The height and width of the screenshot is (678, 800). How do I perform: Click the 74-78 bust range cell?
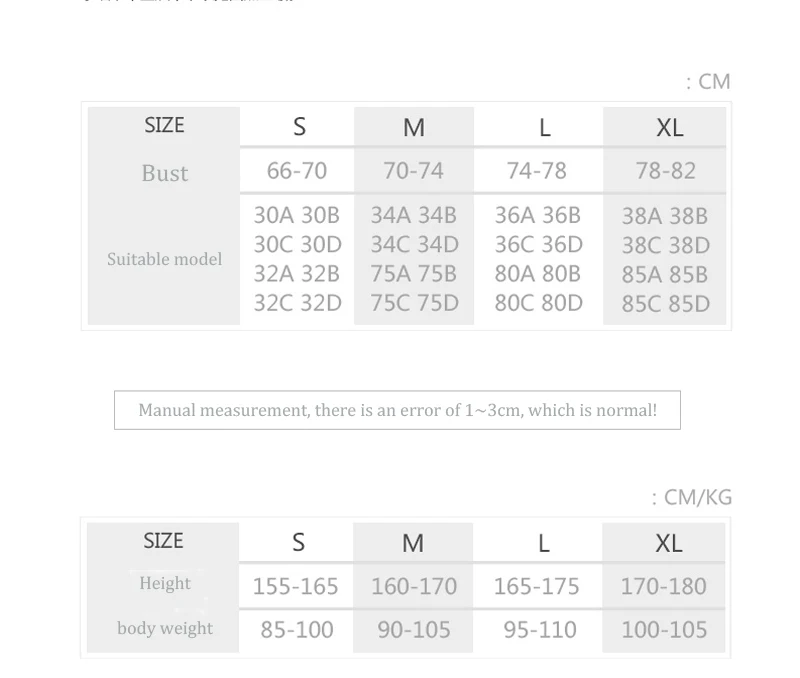pos(537,171)
